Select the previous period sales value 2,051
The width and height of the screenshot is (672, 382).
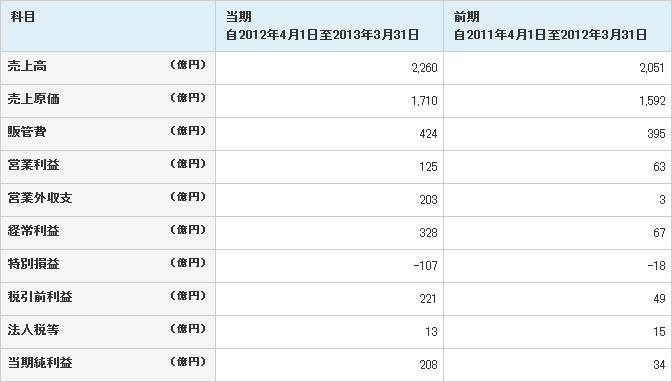(x=652, y=68)
